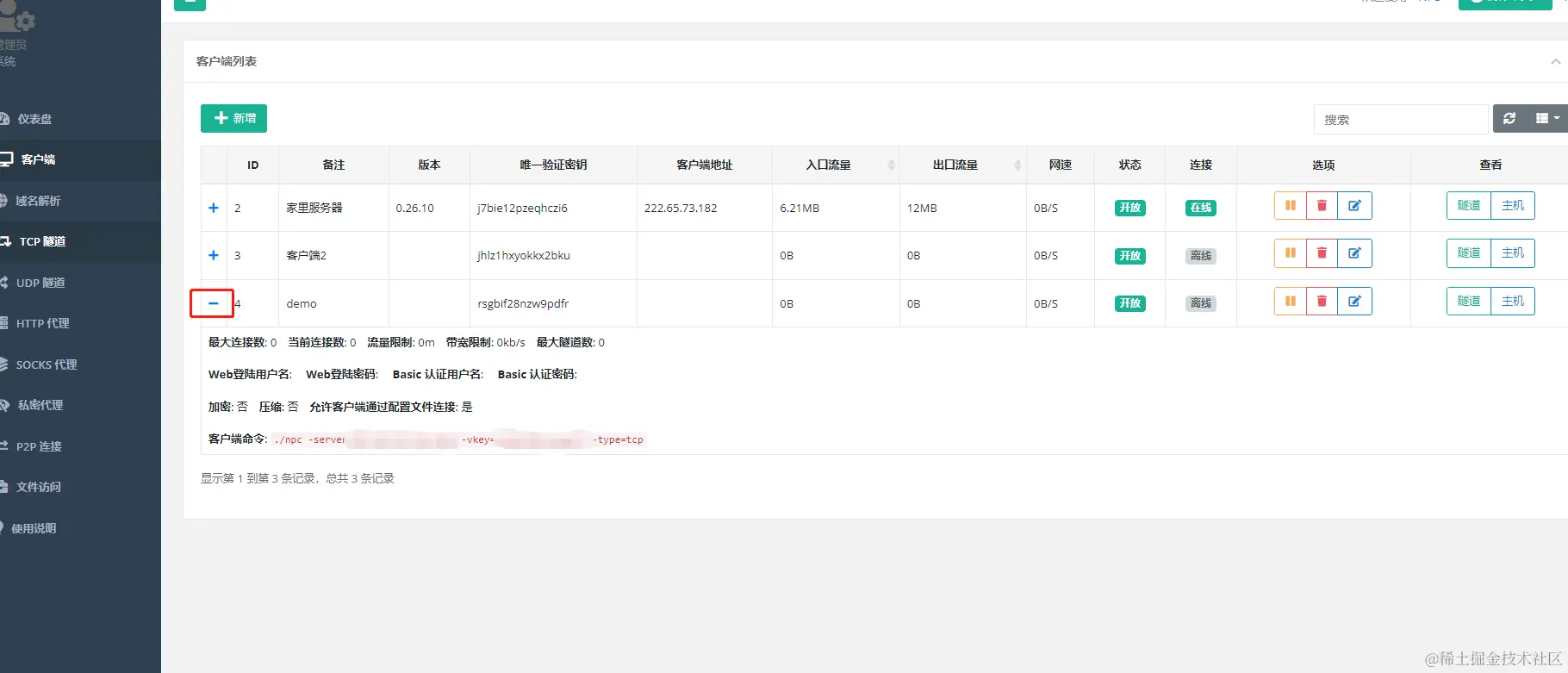The height and width of the screenshot is (673, 1568).
Task: Sort by 入口流量 column
Action: (836, 165)
